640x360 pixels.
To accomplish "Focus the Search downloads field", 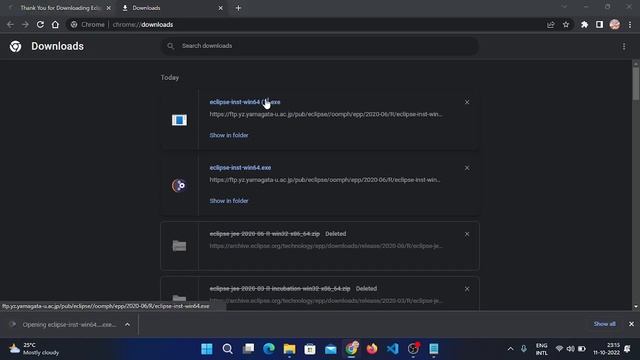I will 320,46.
